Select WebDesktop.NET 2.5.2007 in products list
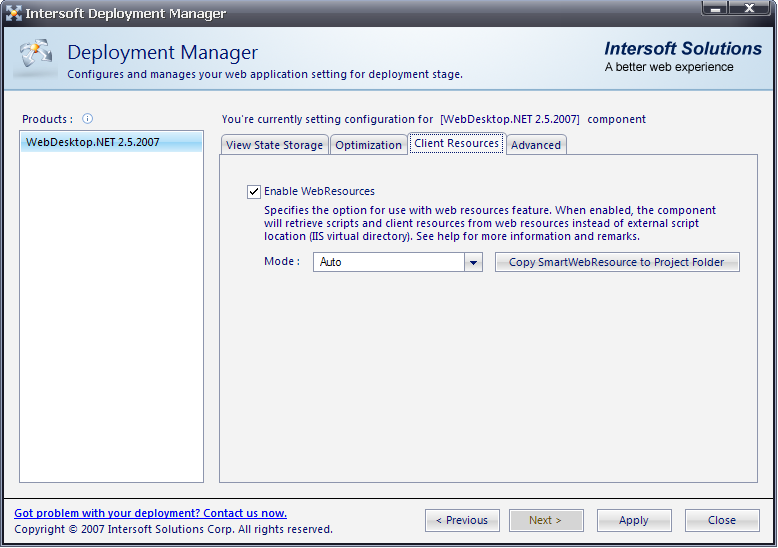Image resolution: width=778 pixels, height=548 pixels. tap(92, 142)
